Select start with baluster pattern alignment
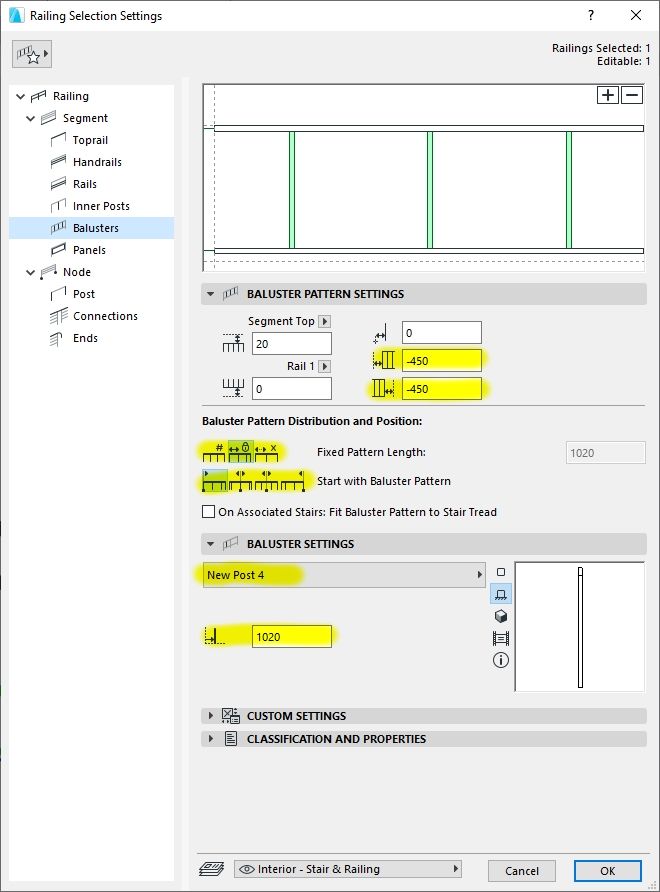 [214, 481]
